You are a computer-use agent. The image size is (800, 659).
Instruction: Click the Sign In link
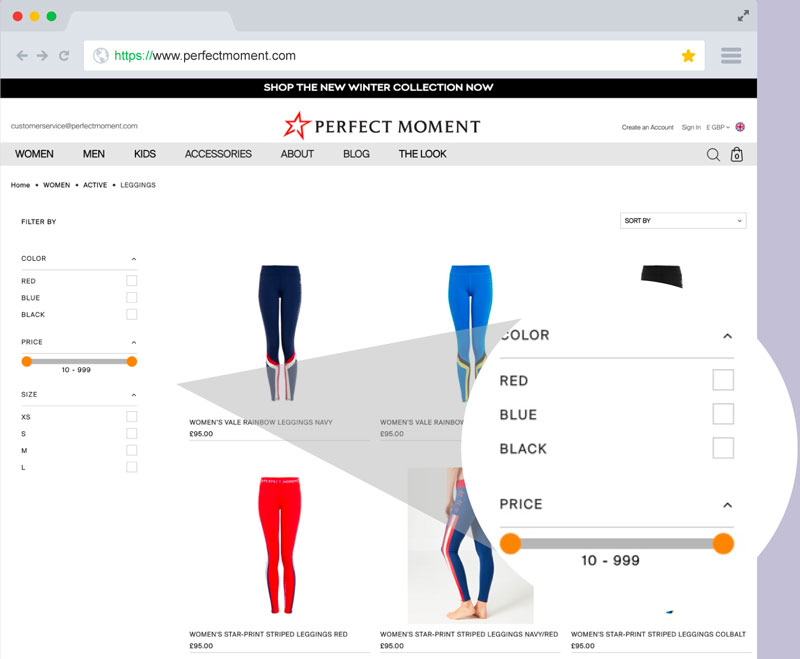point(691,127)
